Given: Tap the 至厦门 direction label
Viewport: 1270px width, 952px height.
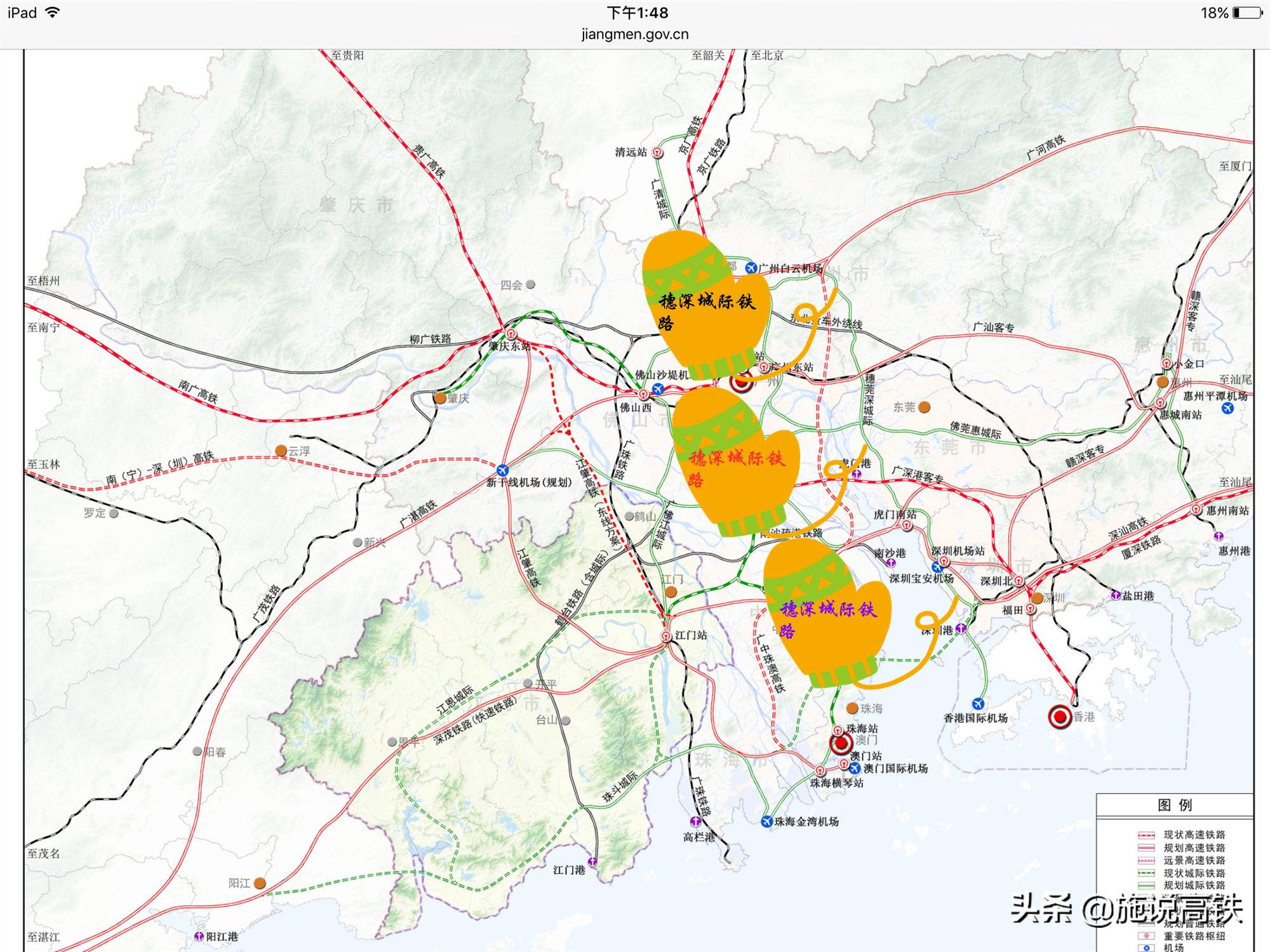Looking at the screenshot, I should tap(1235, 166).
